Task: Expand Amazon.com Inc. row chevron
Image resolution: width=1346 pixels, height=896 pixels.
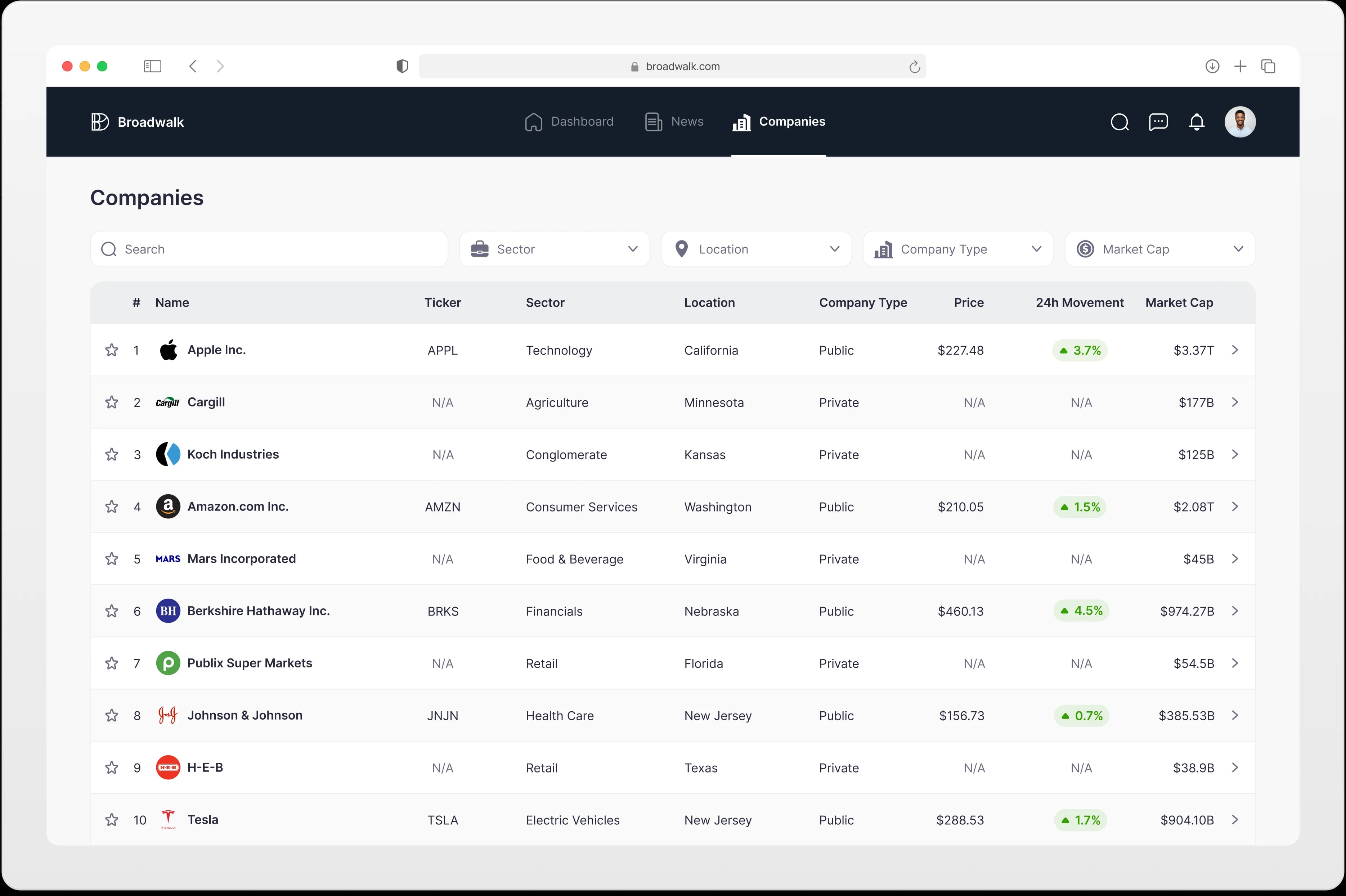Action: 1234,507
